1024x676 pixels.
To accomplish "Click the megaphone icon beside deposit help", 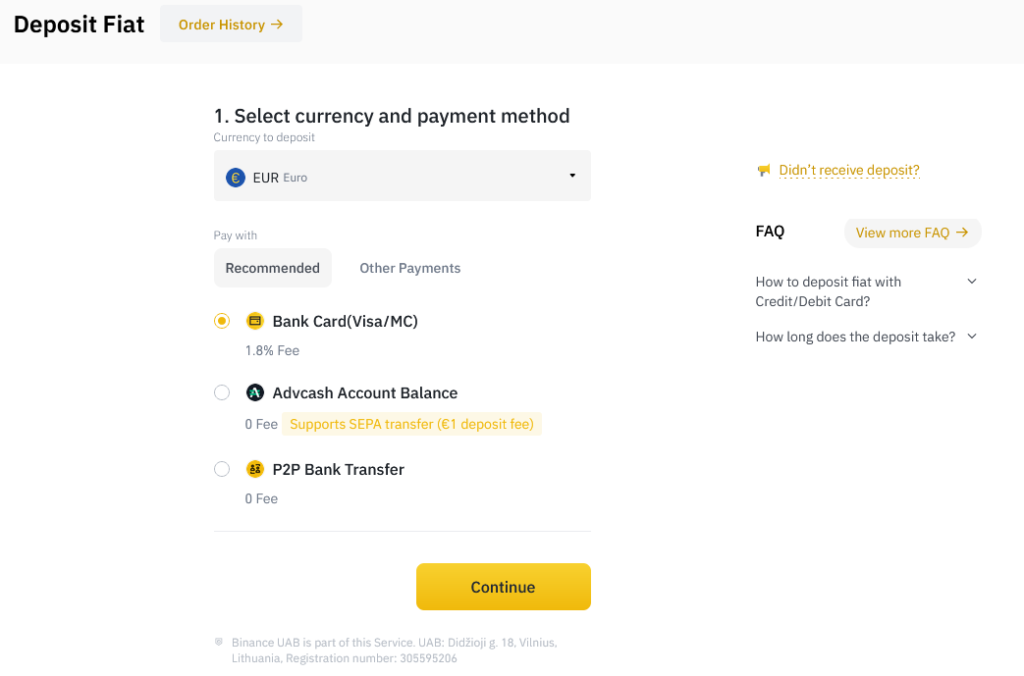I will (x=764, y=171).
